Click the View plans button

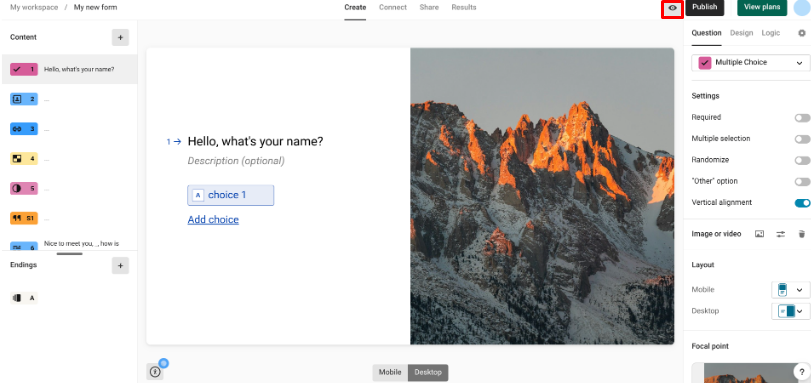tap(762, 7)
